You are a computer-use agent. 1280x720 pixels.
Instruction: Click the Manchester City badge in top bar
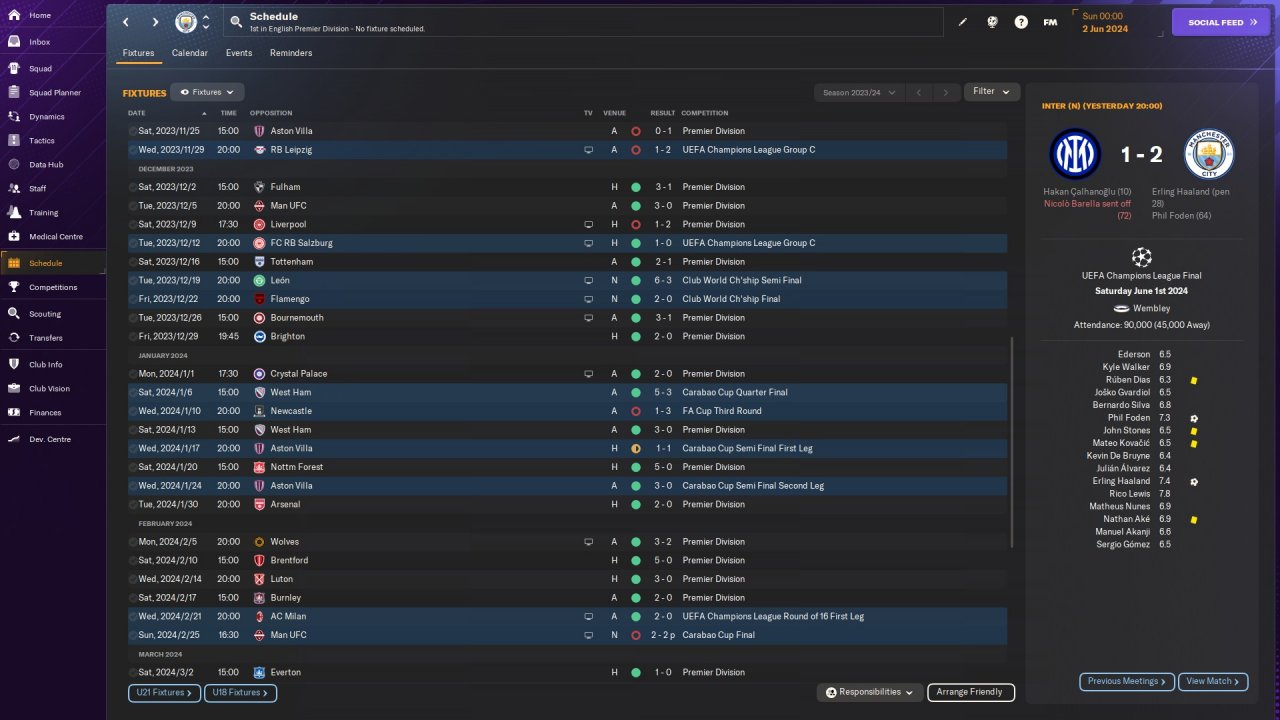tap(186, 22)
